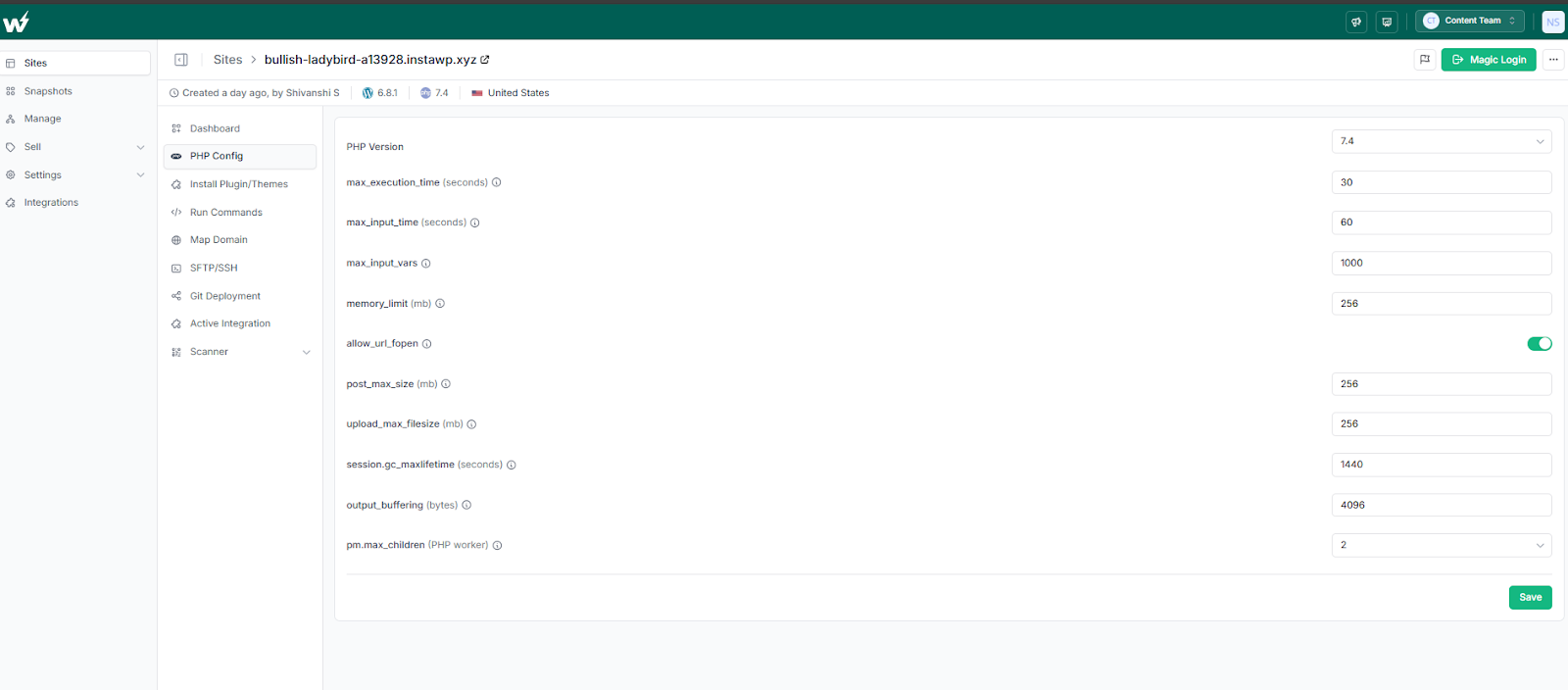Screen dimensions: 1568x690
Task: Click the Save button
Action: [1531, 597]
